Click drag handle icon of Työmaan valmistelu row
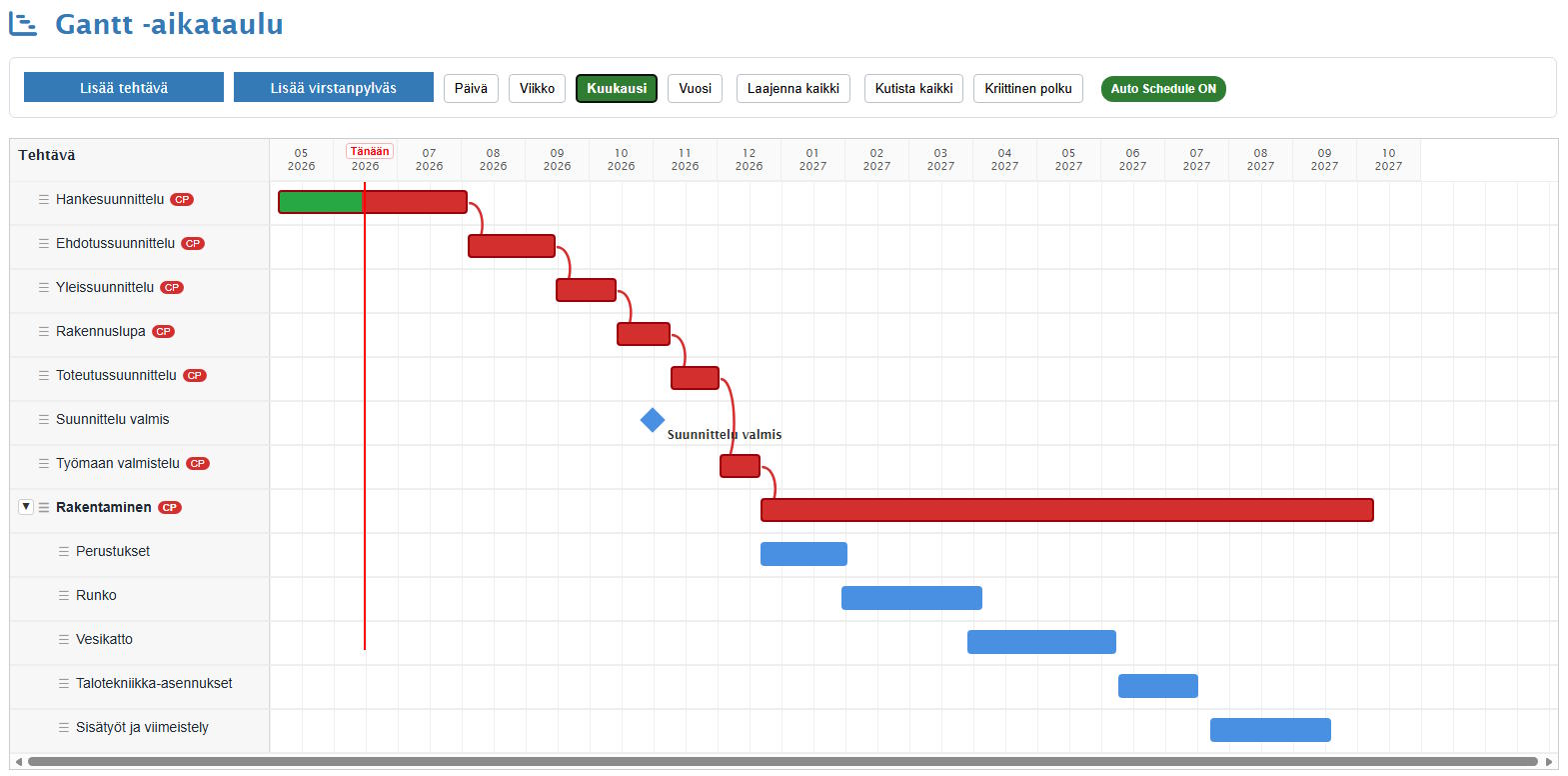Viewport: 1568px width, 776px height. pyautogui.click(x=44, y=463)
